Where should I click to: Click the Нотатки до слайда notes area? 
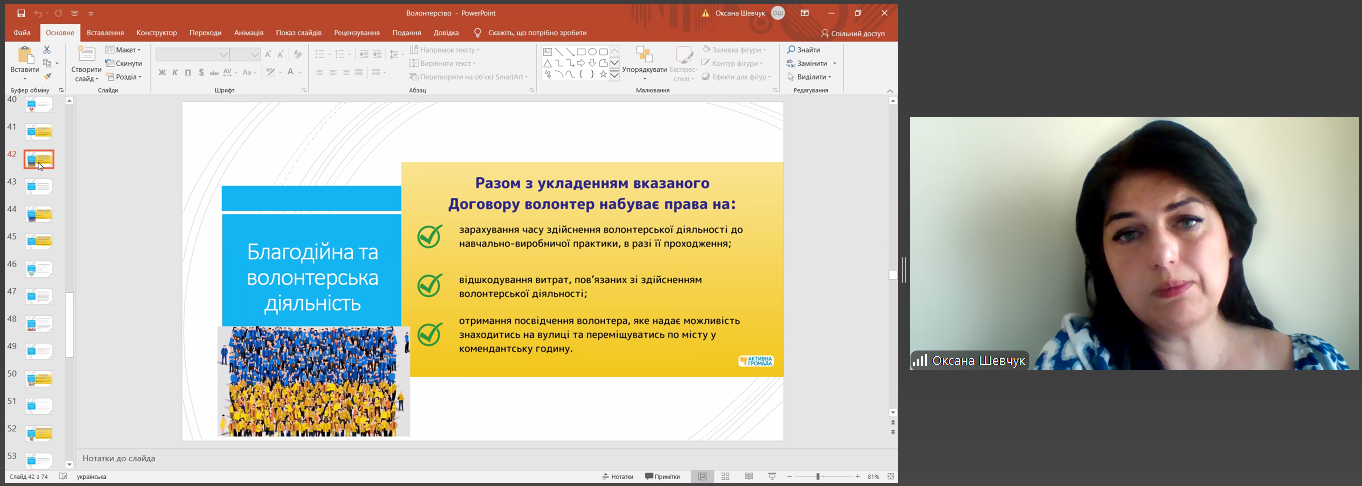click(x=119, y=458)
